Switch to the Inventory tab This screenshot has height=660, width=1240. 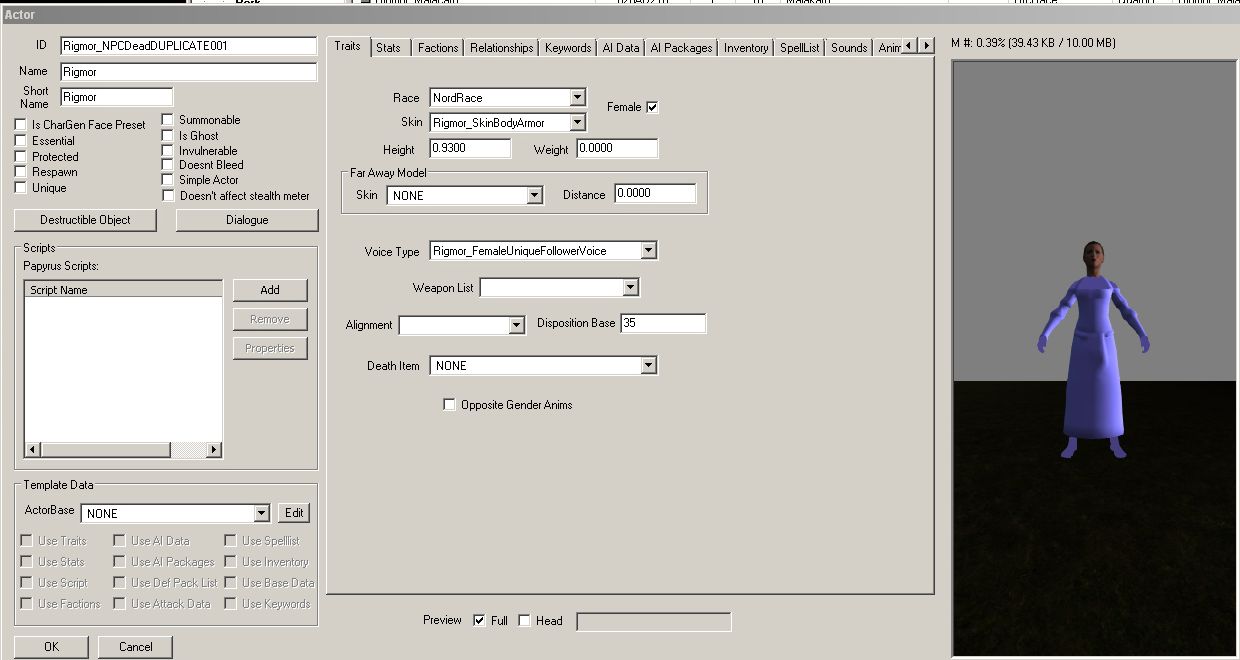(x=745, y=48)
